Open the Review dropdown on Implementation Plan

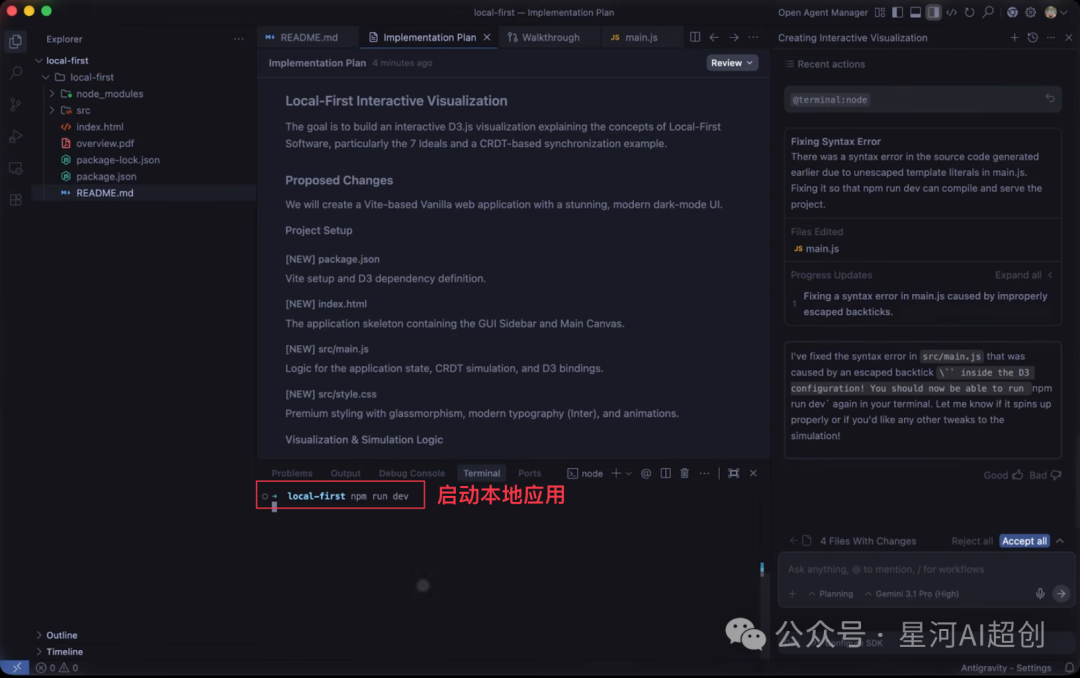tap(730, 62)
